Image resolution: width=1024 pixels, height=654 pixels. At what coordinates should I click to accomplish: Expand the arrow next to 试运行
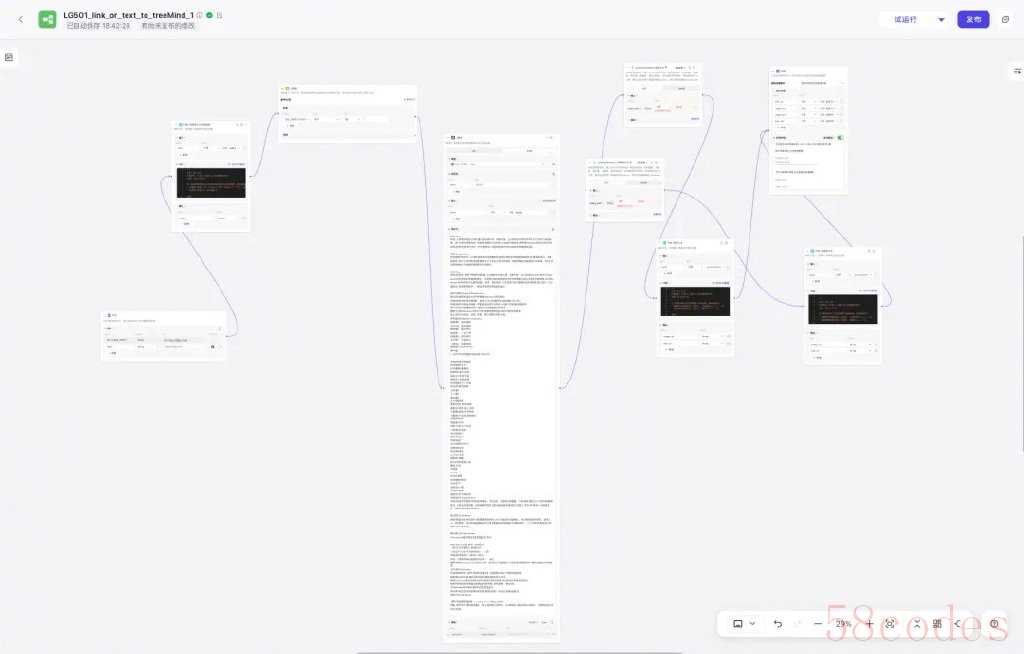(x=941, y=20)
